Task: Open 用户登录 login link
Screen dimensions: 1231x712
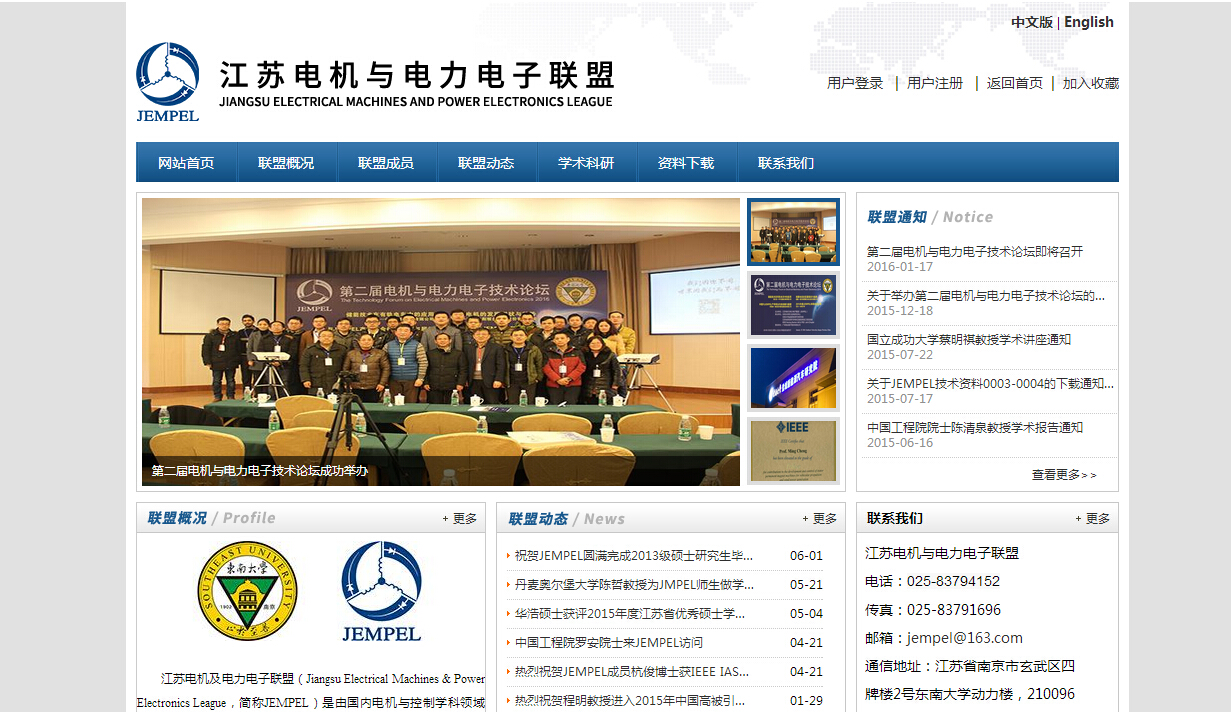Action: [855, 83]
